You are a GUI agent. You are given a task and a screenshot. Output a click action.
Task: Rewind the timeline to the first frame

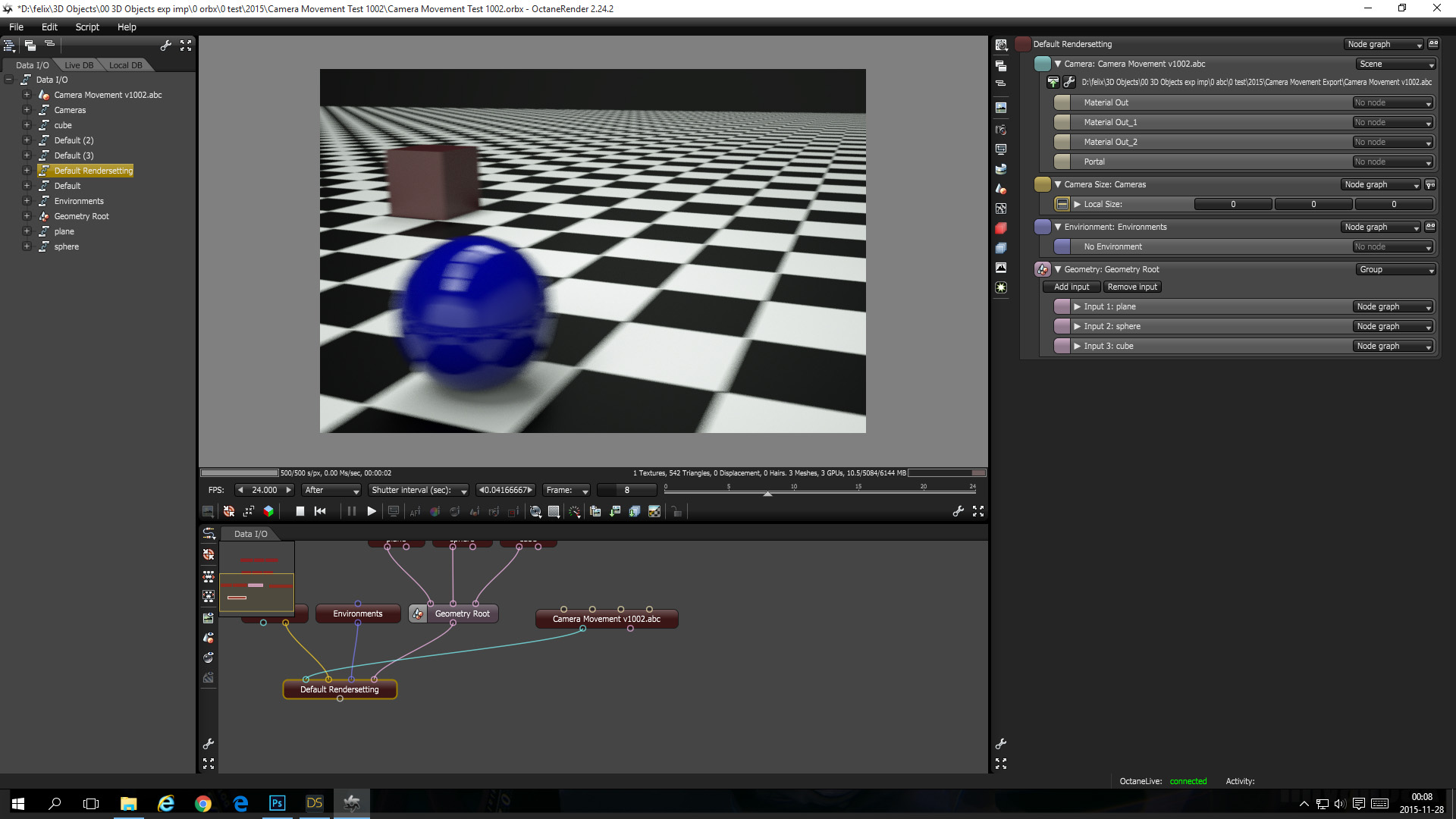320,512
